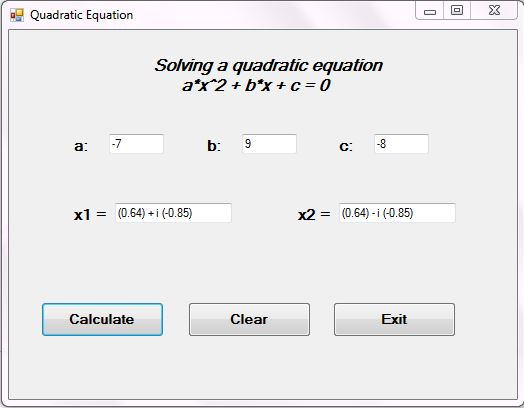Click the Exit button
The image size is (524, 408).
click(x=394, y=319)
